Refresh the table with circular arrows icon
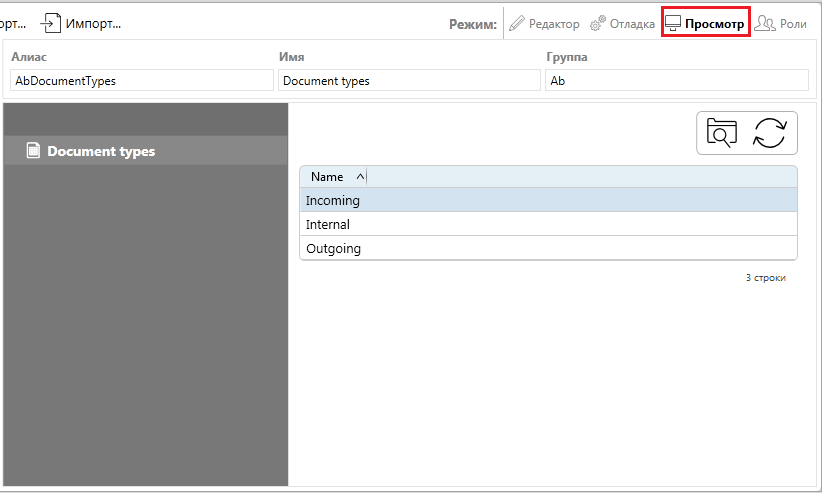 pyautogui.click(x=769, y=133)
